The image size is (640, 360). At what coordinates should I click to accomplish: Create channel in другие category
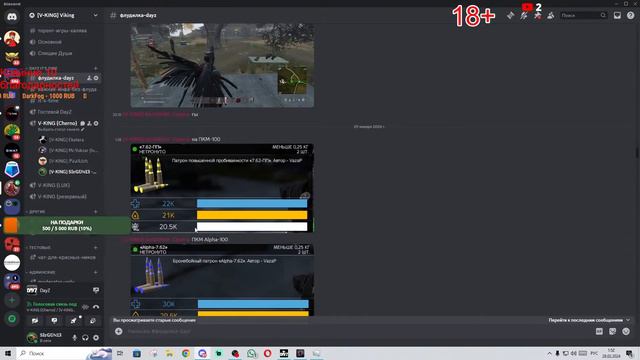[x=96, y=211]
